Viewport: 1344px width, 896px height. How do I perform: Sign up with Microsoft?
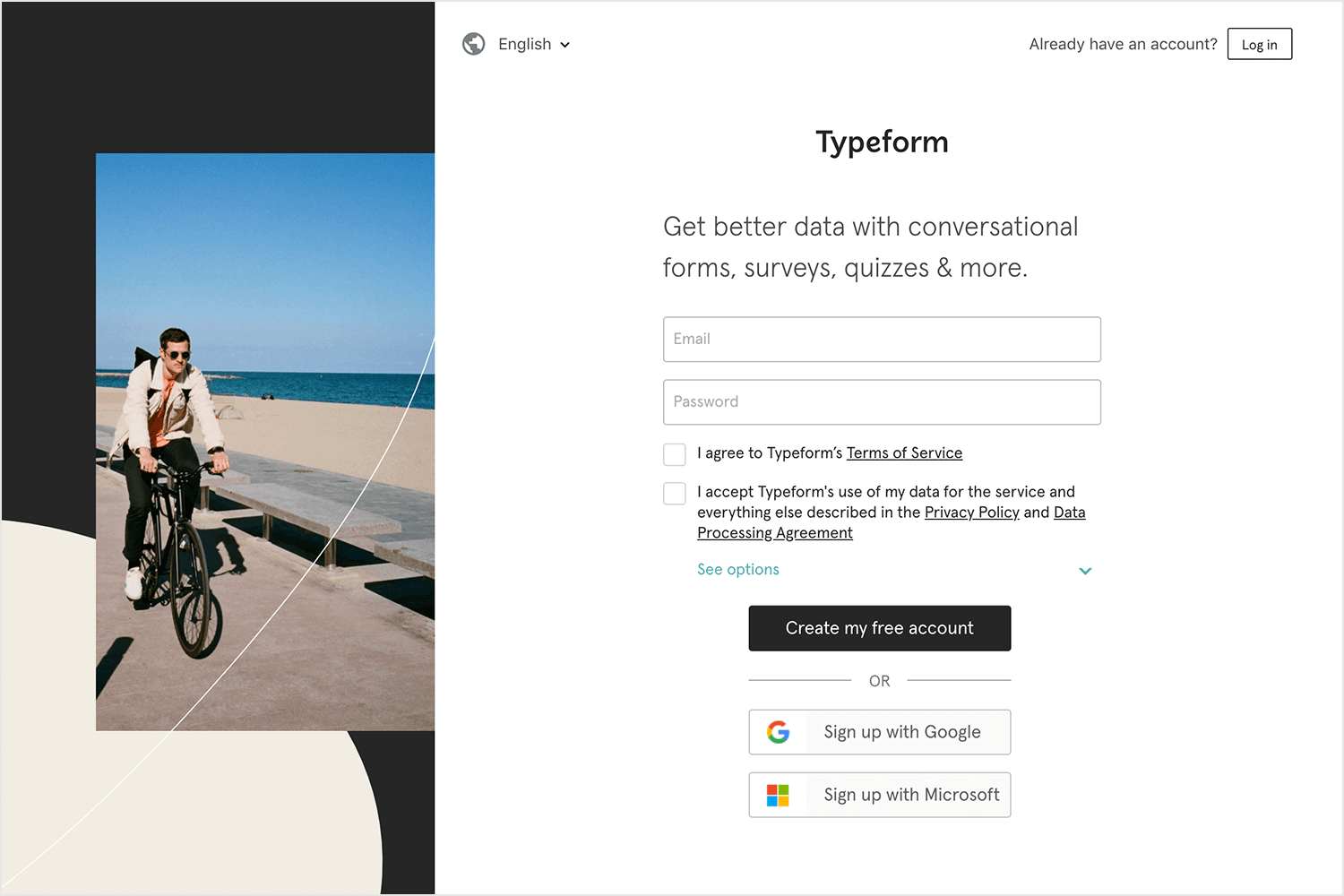[880, 795]
